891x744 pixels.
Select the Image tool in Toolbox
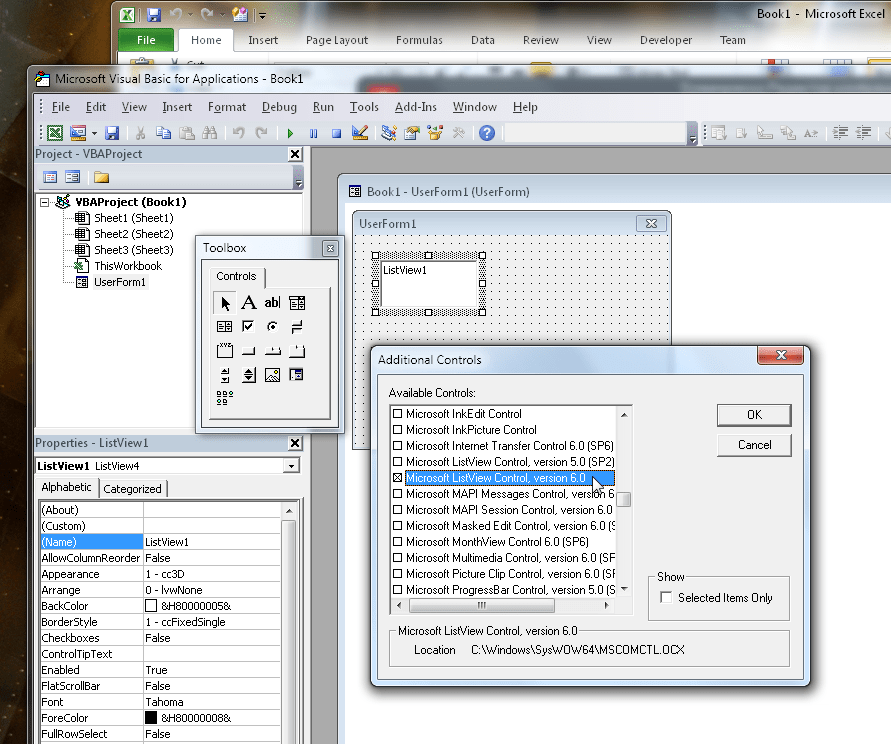coord(272,375)
